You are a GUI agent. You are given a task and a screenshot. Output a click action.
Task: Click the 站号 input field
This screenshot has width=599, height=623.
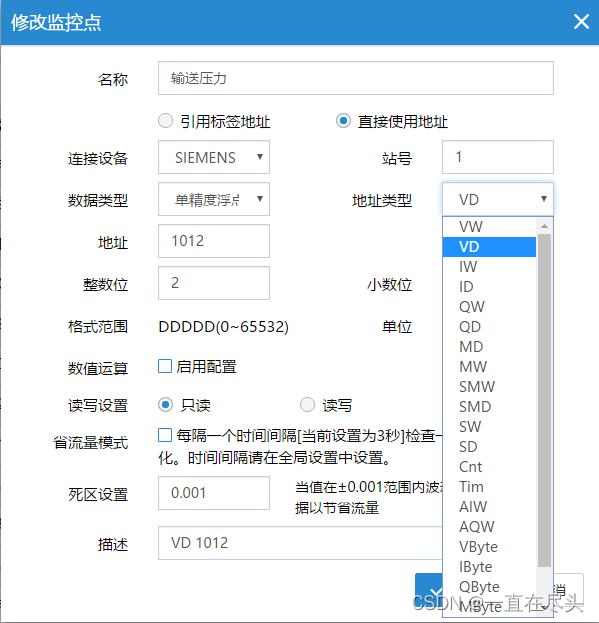click(x=498, y=157)
